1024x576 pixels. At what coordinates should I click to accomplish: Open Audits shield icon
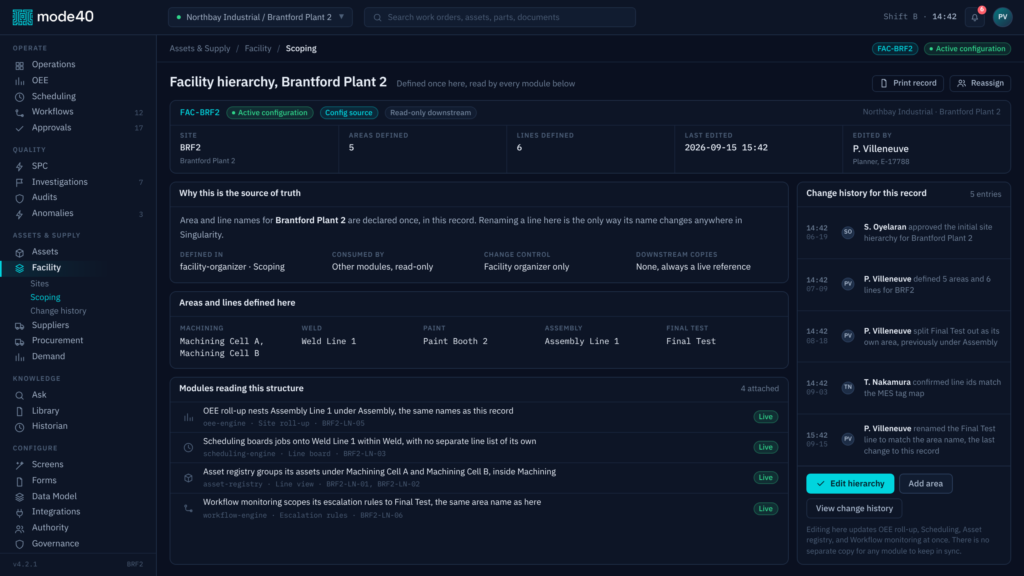(x=20, y=198)
